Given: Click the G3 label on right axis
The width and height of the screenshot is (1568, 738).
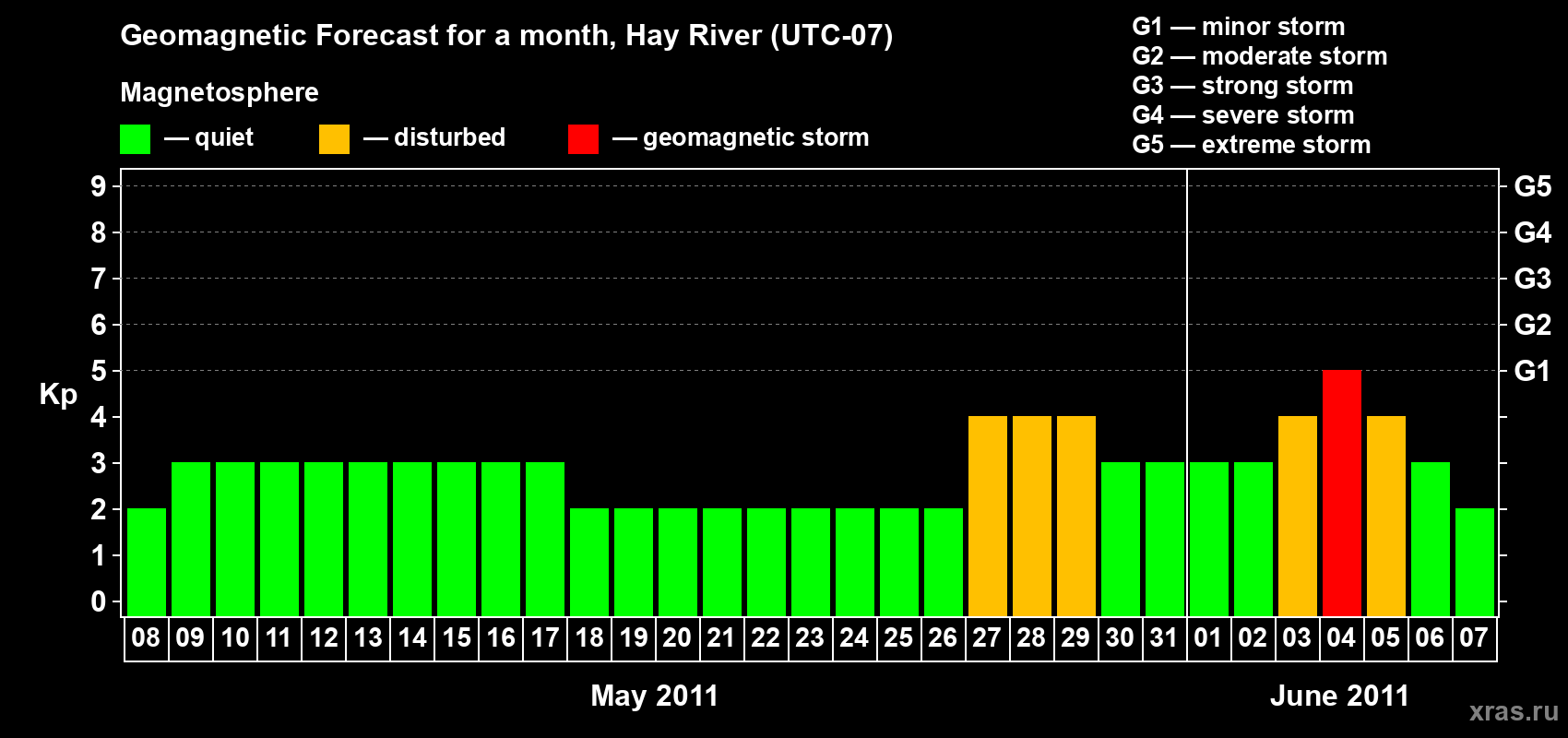Looking at the screenshot, I should pos(1533,279).
